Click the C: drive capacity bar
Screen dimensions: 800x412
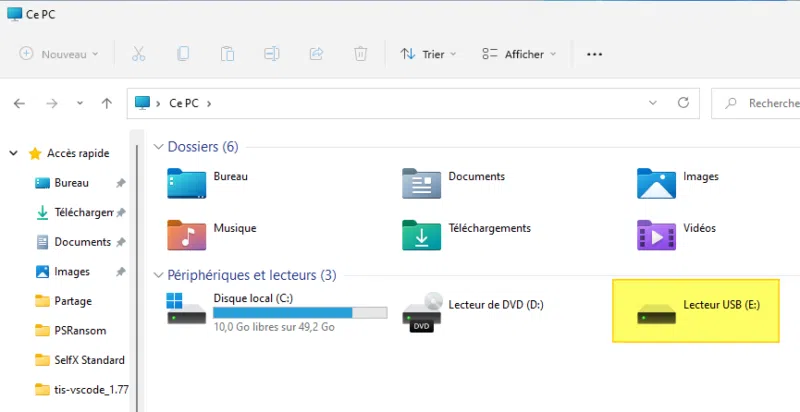pyautogui.click(x=300, y=313)
